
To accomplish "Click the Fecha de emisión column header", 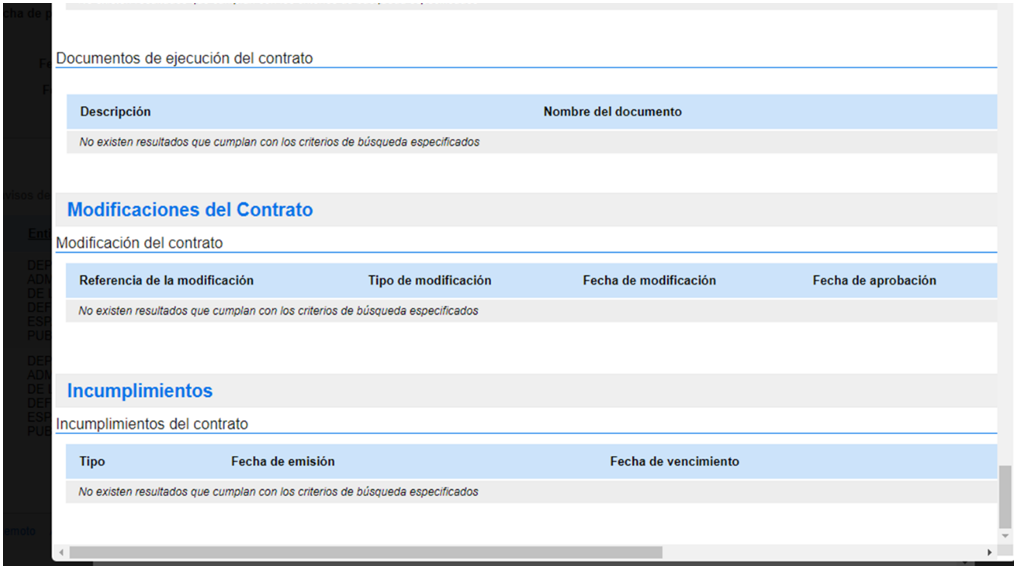I will pyautogui.click(x=282, y=462).
